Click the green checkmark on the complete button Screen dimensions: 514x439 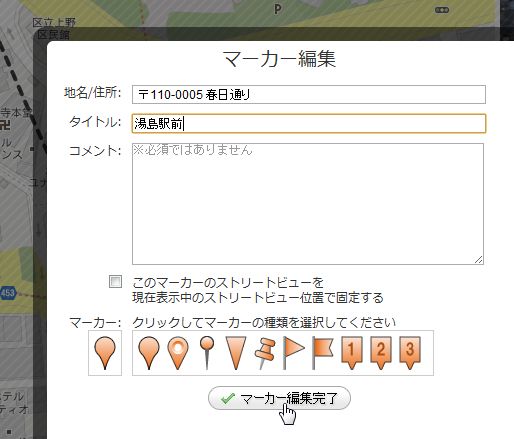[227, 398]
